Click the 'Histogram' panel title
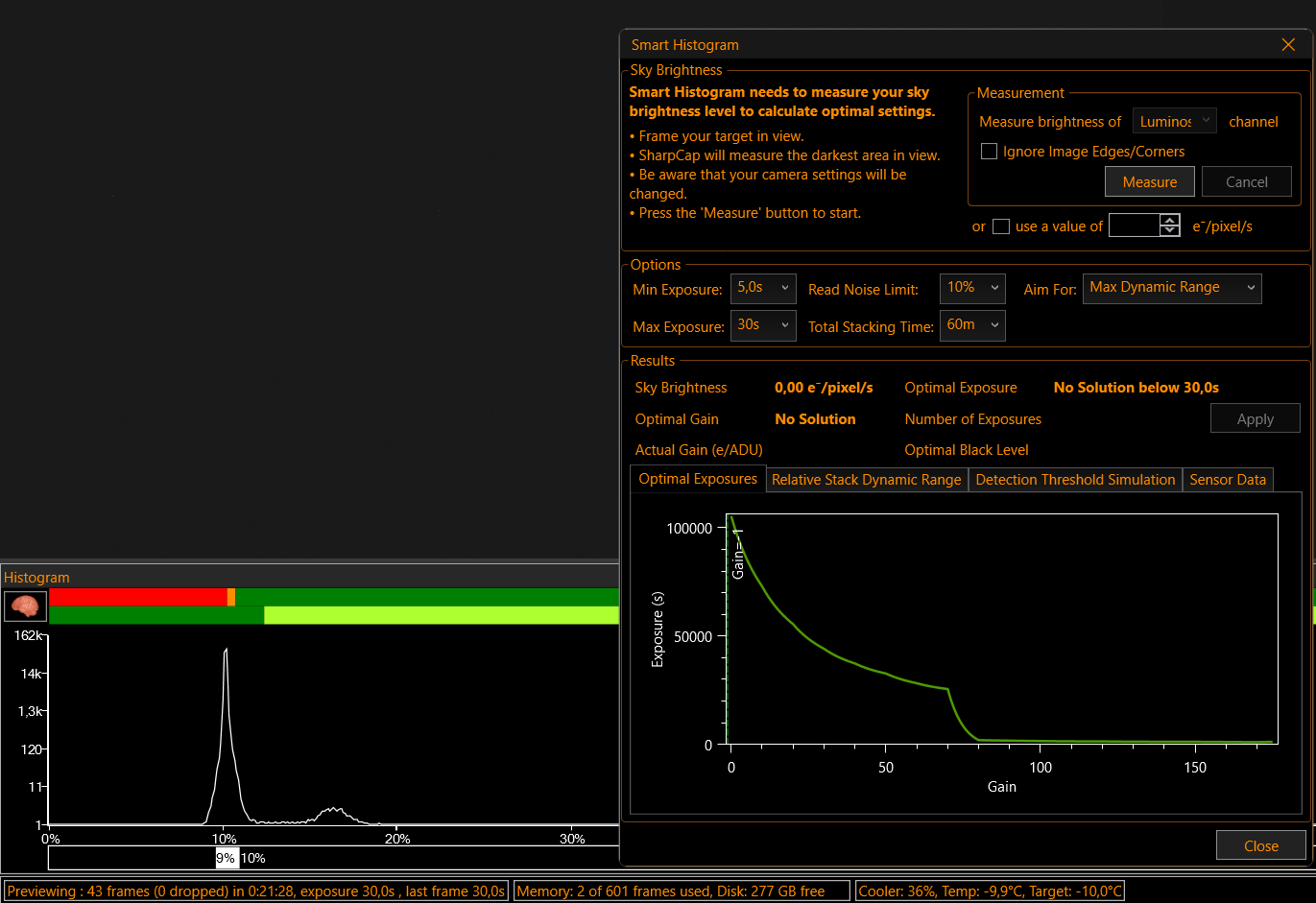The height and width of the screenshot is (903, 1316). (x=36, y=578)
